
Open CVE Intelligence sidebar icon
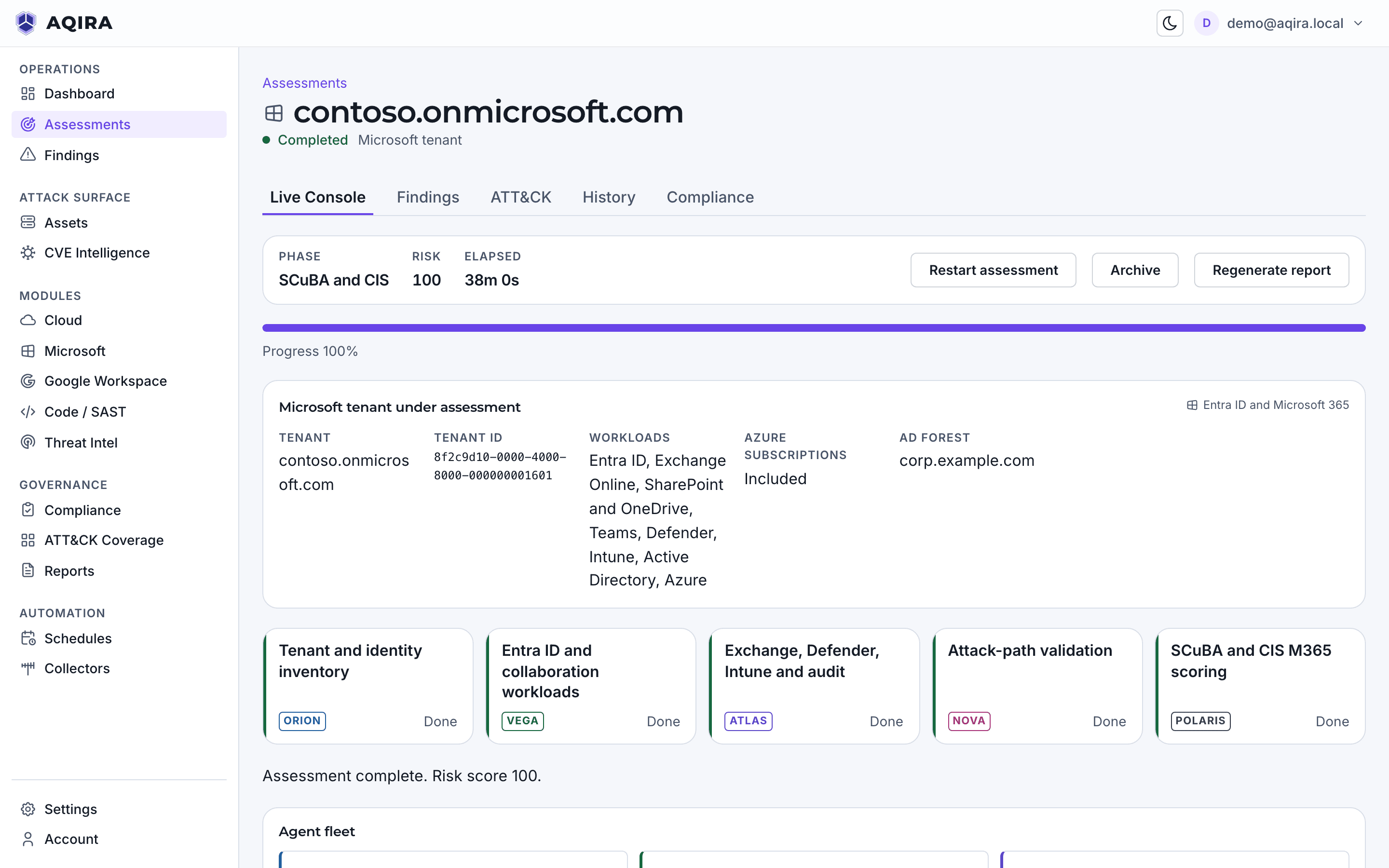(x=27, y=253)
